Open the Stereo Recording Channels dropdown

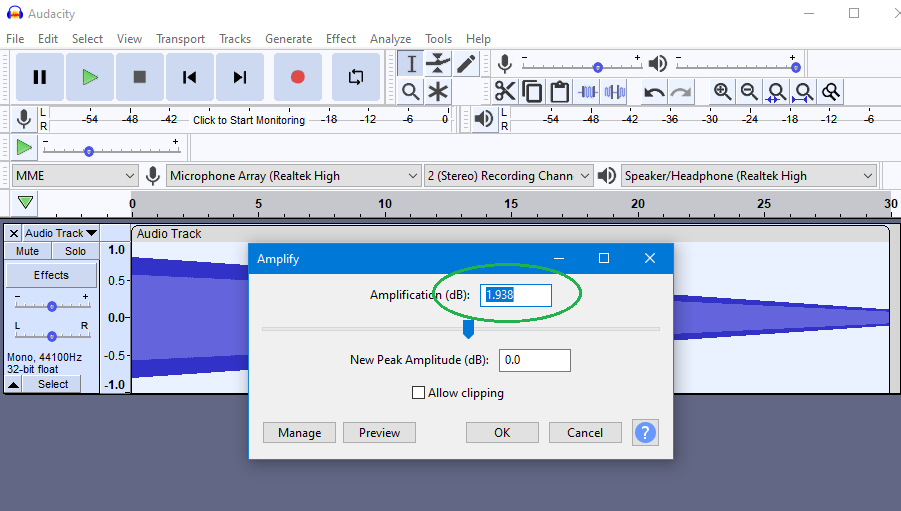point(509,176)
